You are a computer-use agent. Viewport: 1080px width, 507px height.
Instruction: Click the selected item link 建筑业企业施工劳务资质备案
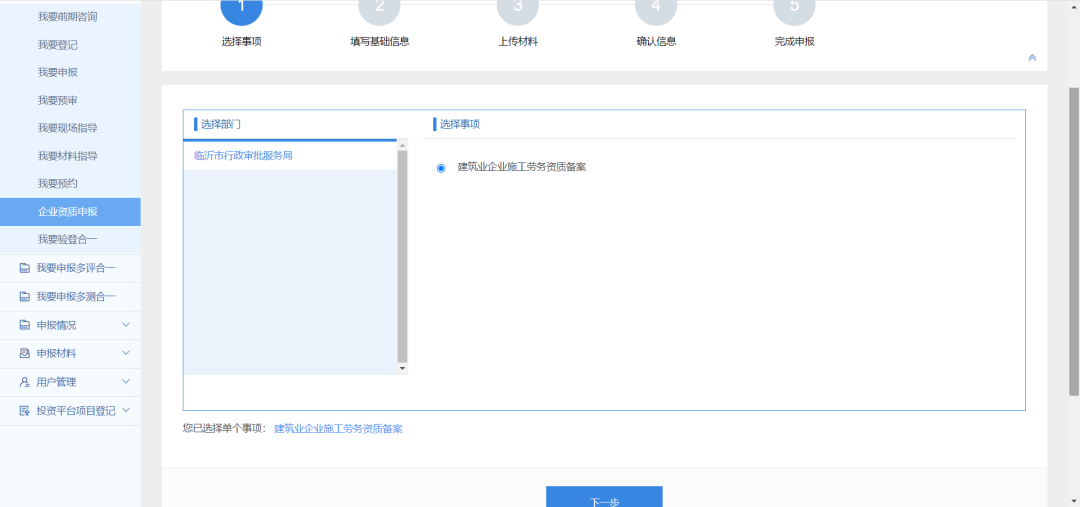pyautogui.click(x=338, y=429)
